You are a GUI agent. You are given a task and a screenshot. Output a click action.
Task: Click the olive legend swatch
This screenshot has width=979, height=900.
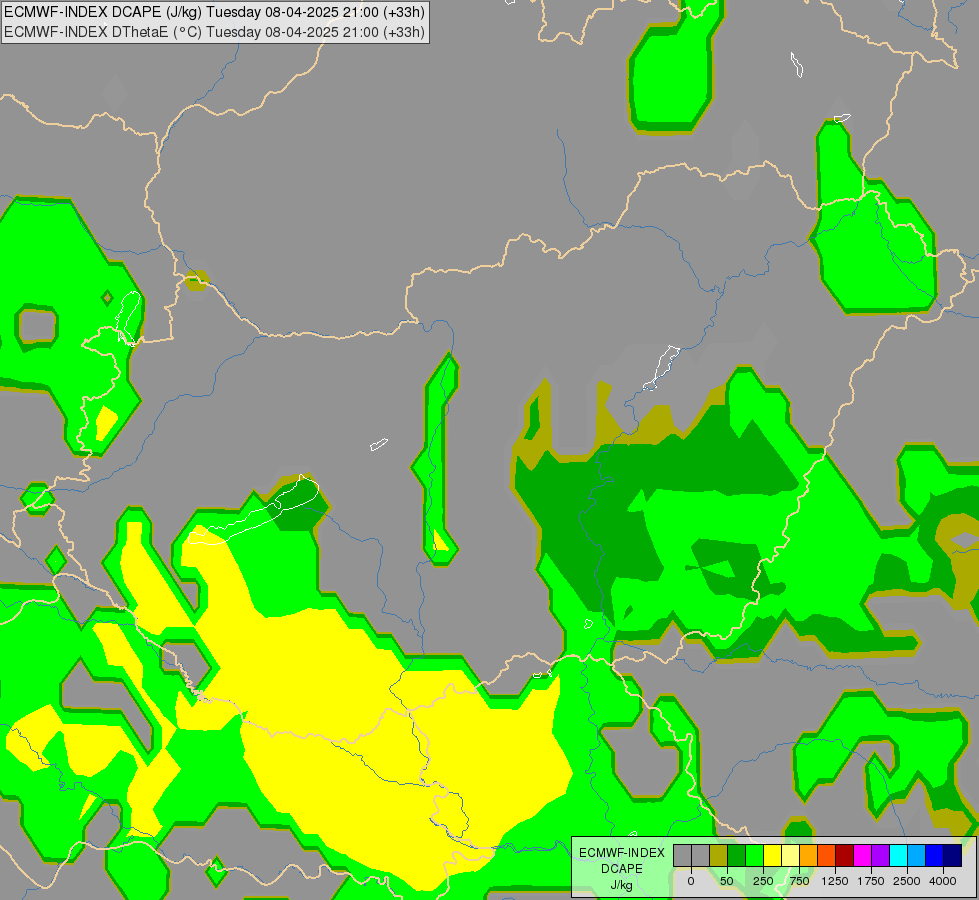[x=719, y=855]
